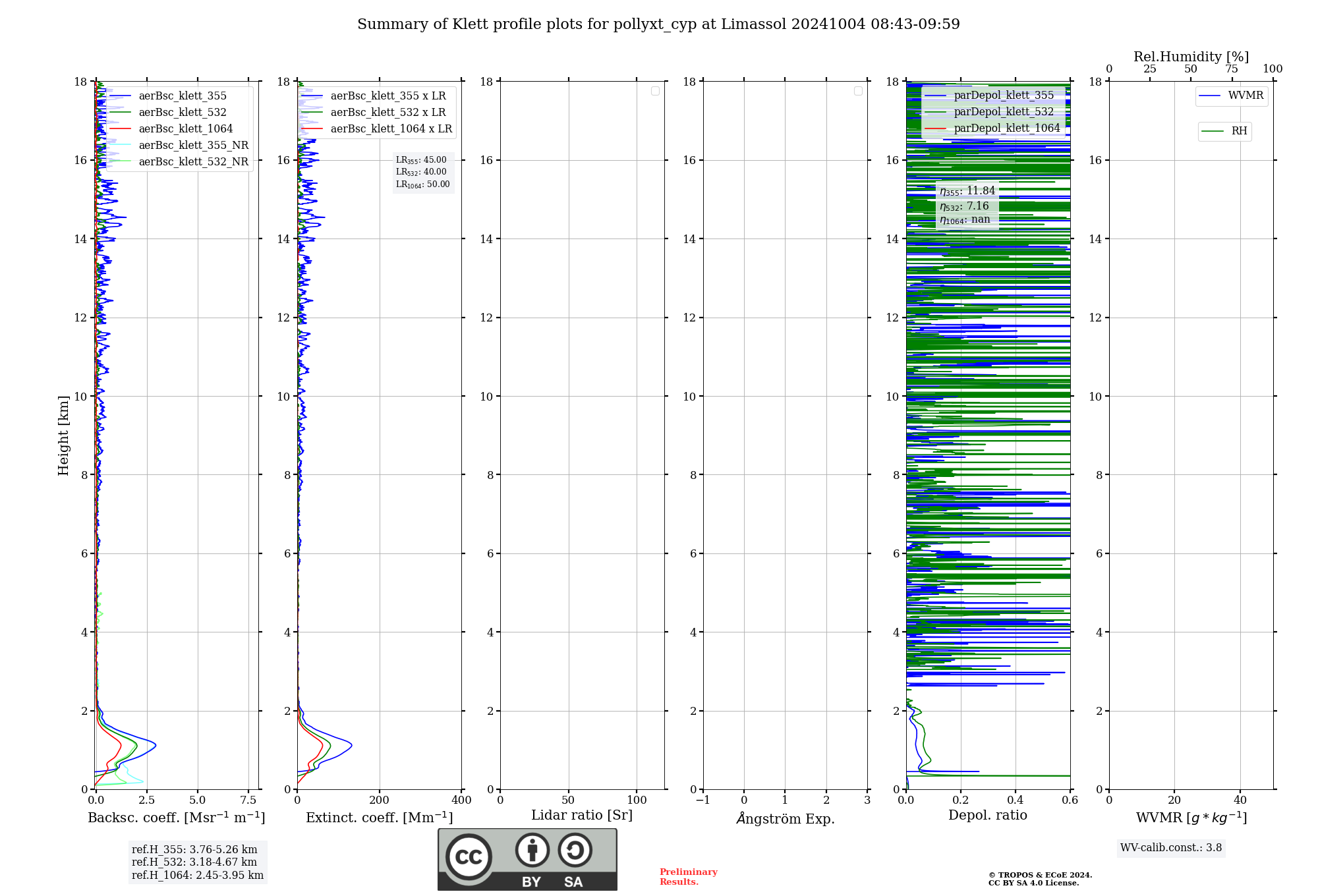The height and width of the screenshot is (896, 1318).
Task: Click the 'Ångström Exp.' x-axis label
Action: click(x=786, y=818)
